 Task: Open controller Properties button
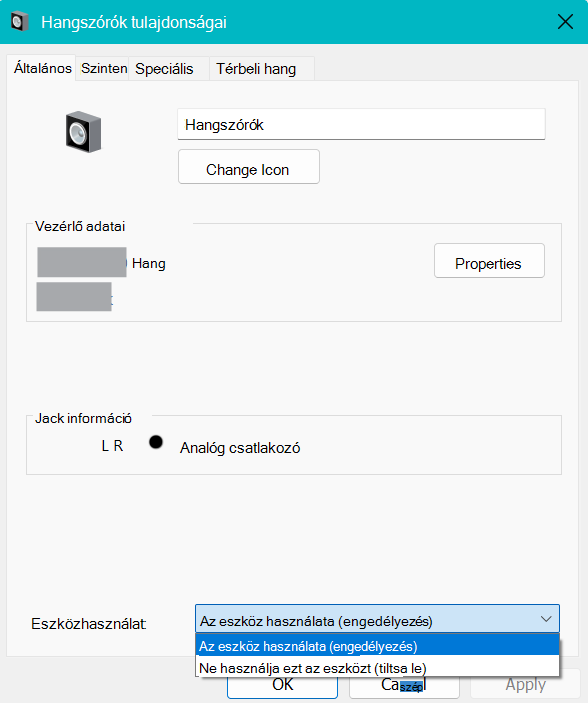pos(489,261)
